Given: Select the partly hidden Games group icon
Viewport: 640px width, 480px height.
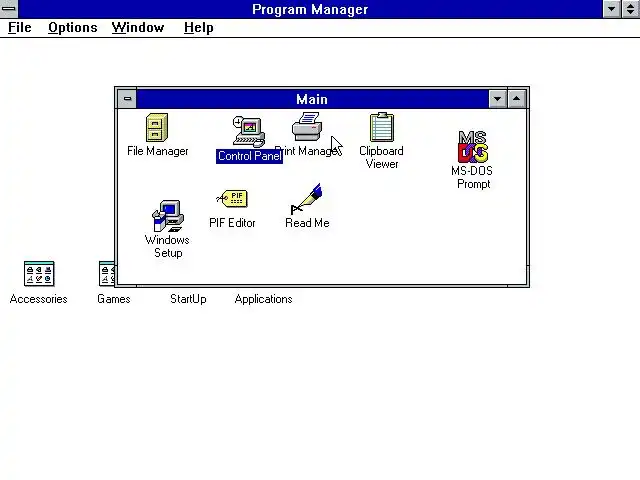Looking at the screenshot, I should (107, 273).
